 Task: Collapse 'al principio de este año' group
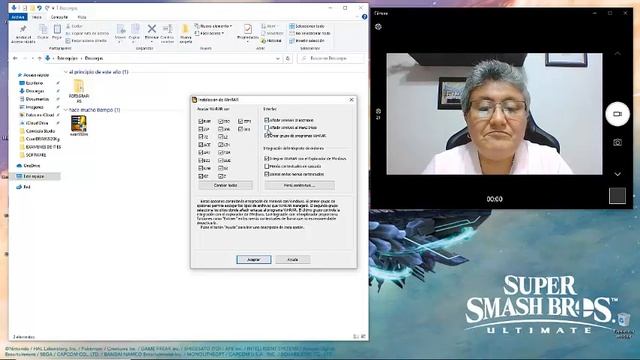click(66, 72)
